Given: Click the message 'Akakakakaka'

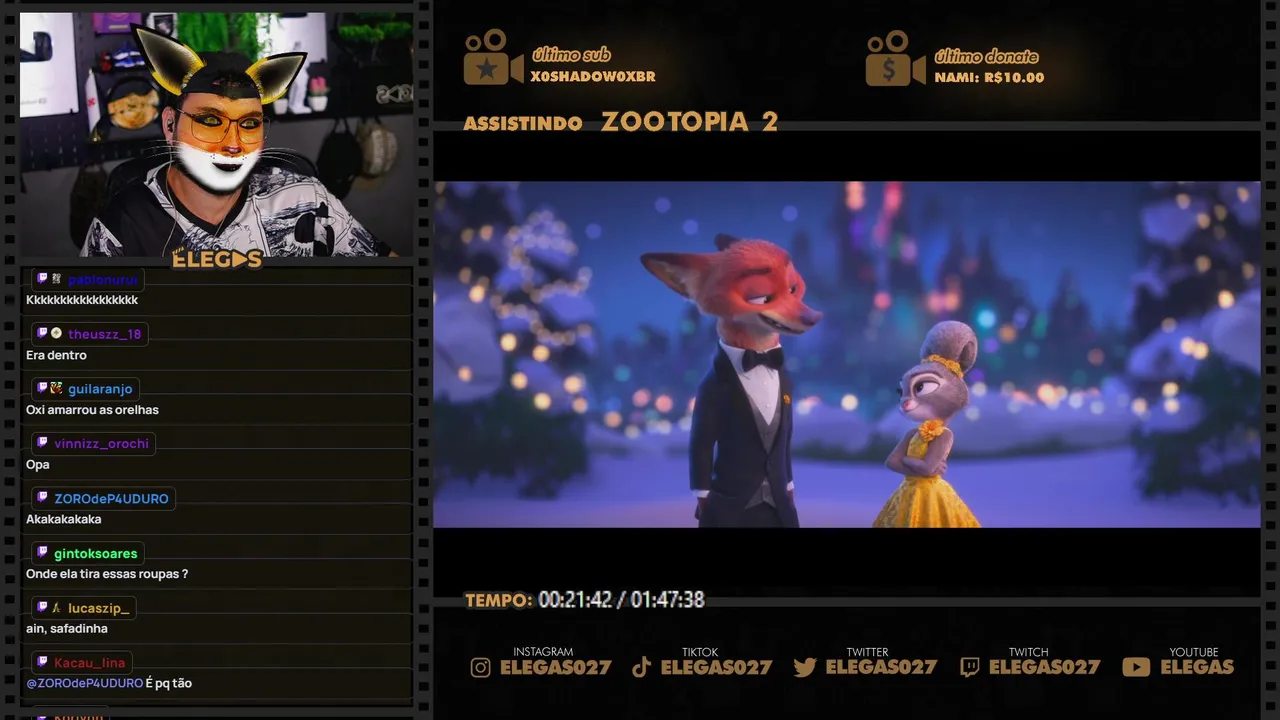Looking at the screenshot, I should [x=64, y=519].
